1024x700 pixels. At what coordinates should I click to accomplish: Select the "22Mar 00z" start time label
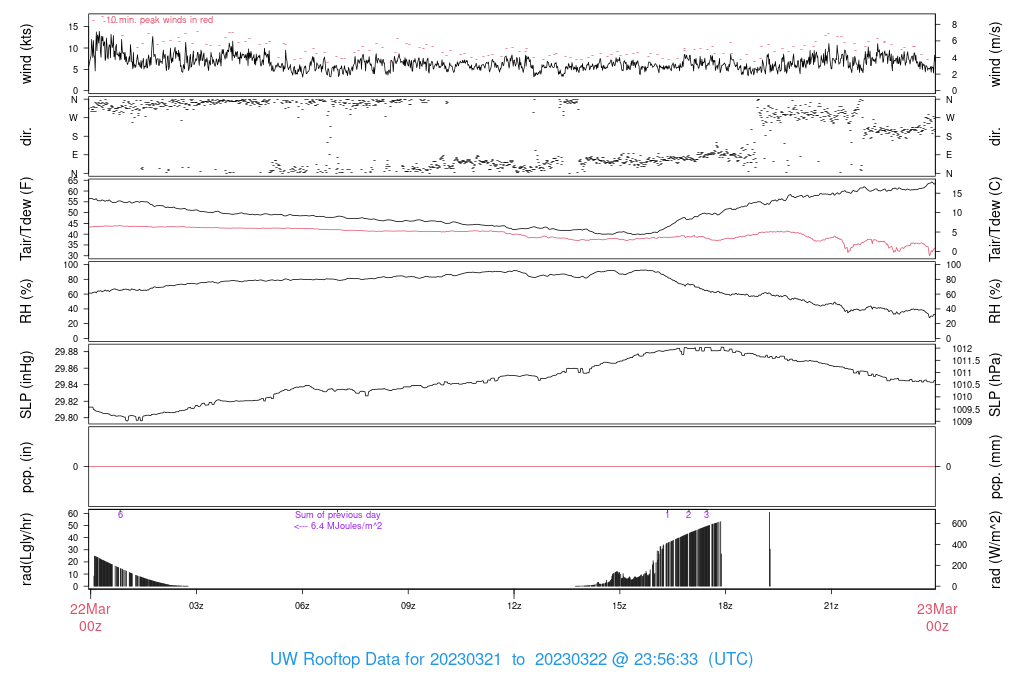click(x=90, y=617)
